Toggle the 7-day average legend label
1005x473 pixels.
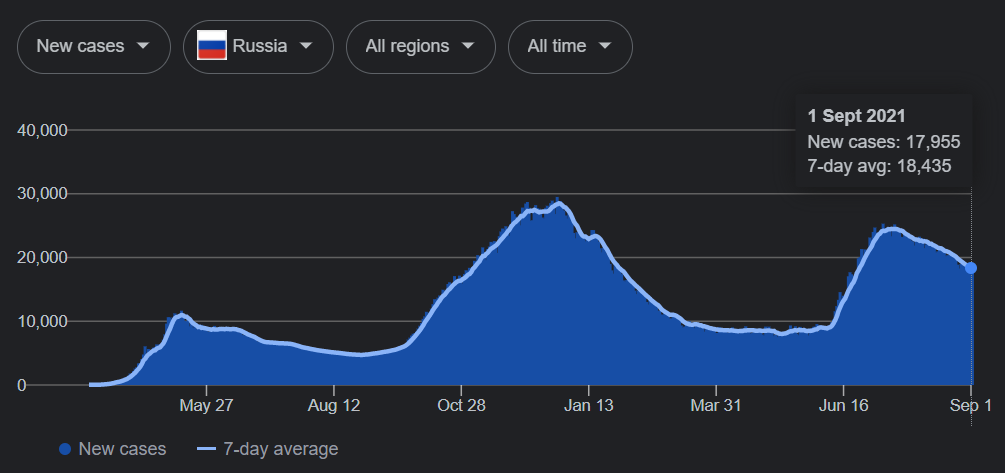pyautogui.click(x=281, y=449)
